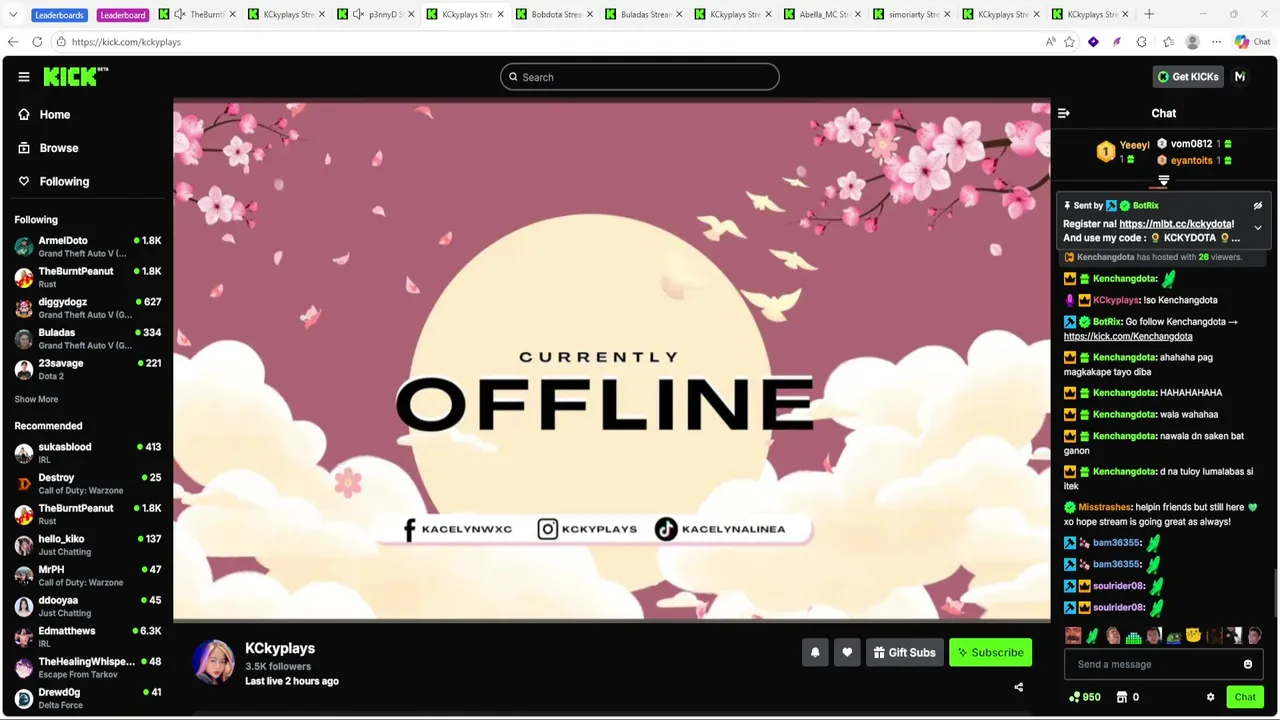Open ddooyaa recommended channel
This screenshot has width=1280, height=720.
point(88,606)
